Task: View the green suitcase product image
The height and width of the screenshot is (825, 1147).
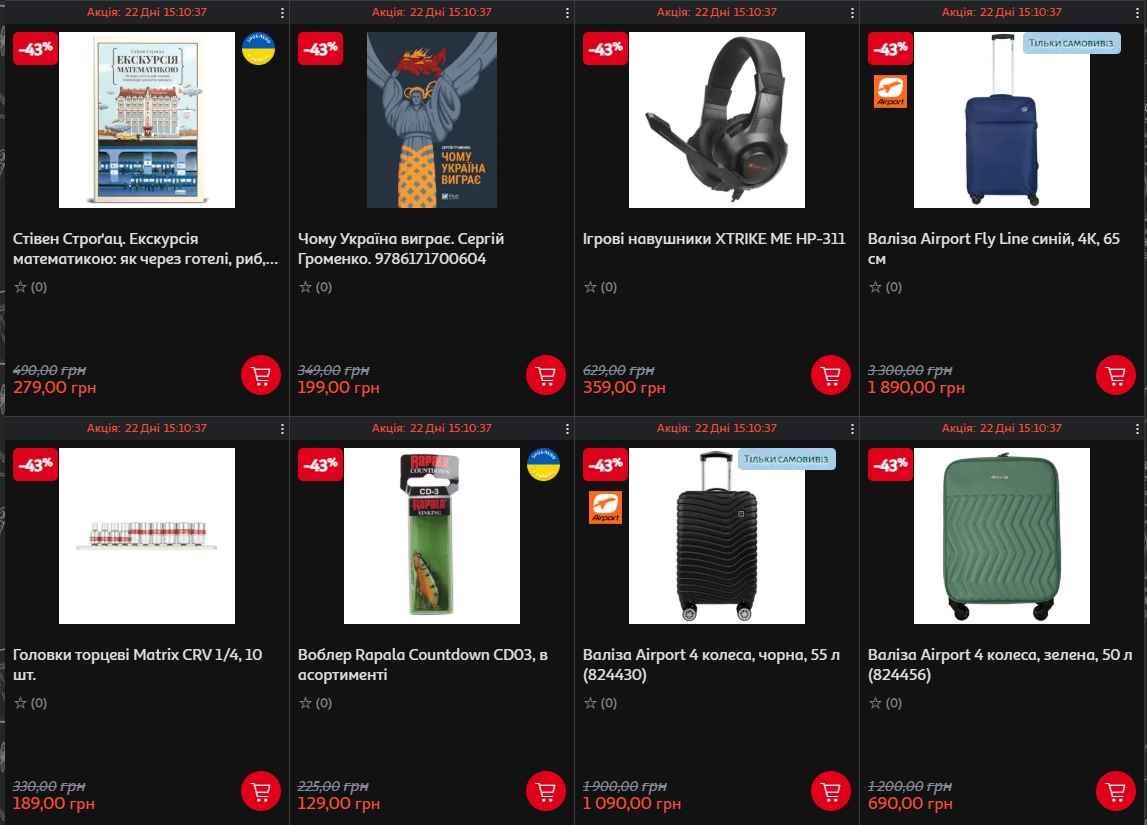Action: (1001, 536)
